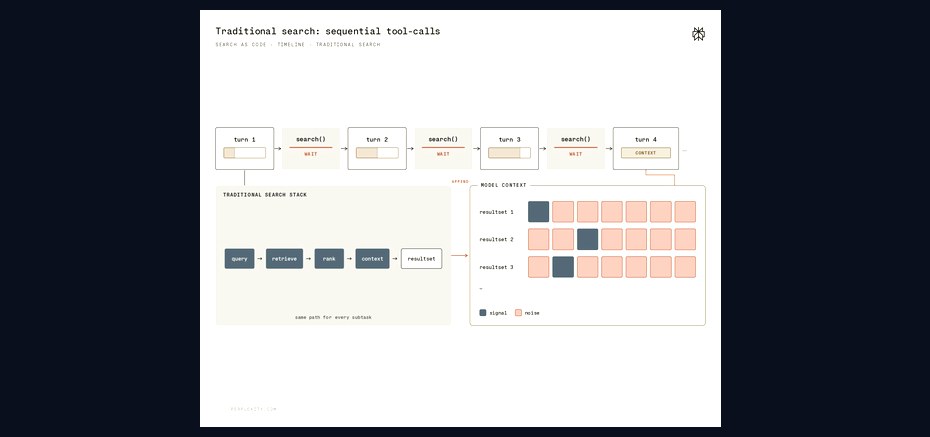
Task: Click the third search() WAIT block
Action: 576,149
